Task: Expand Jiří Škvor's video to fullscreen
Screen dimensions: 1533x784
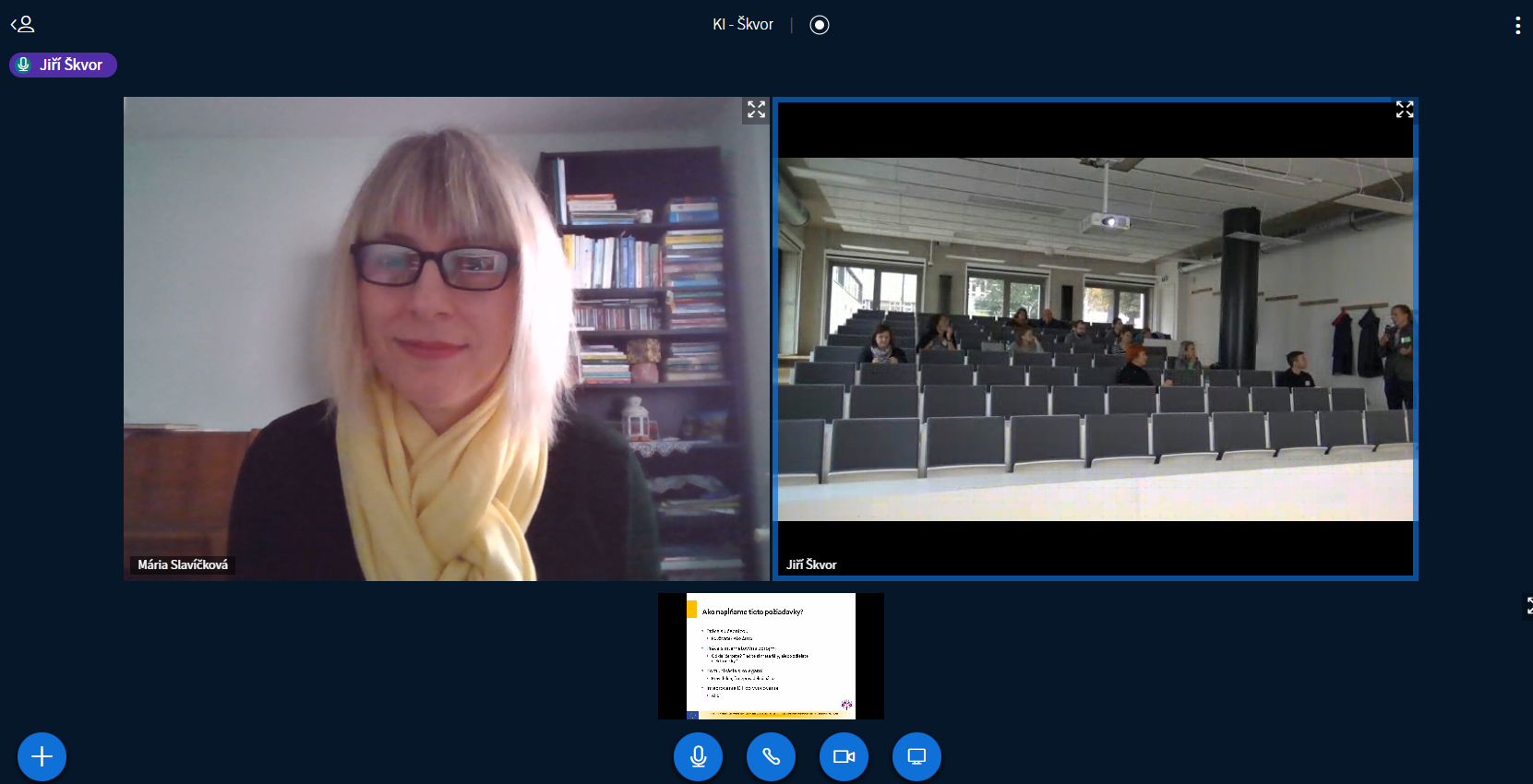Action: (1404, 110)
